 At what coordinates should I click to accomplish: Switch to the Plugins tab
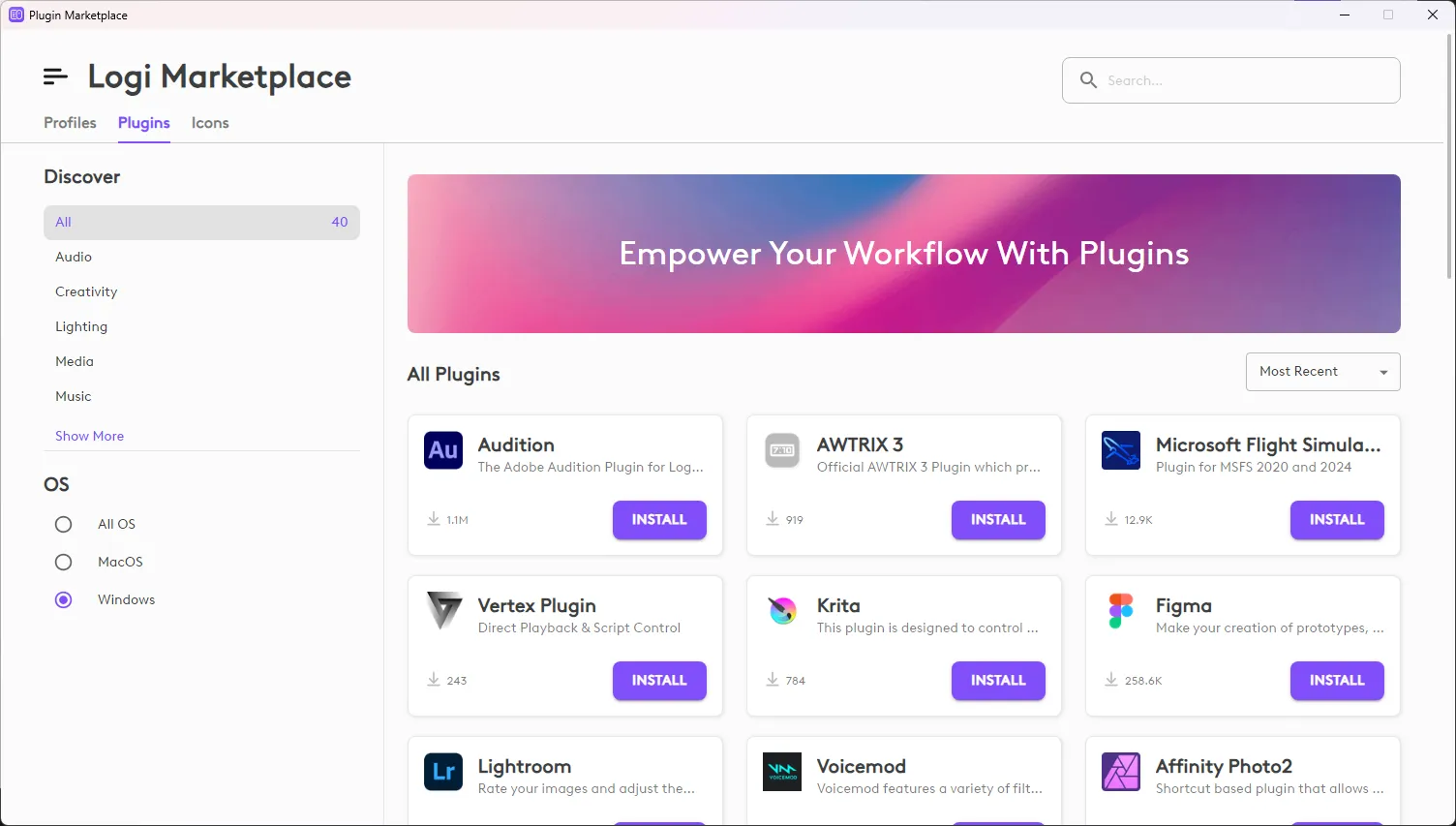tap(144, 123)
